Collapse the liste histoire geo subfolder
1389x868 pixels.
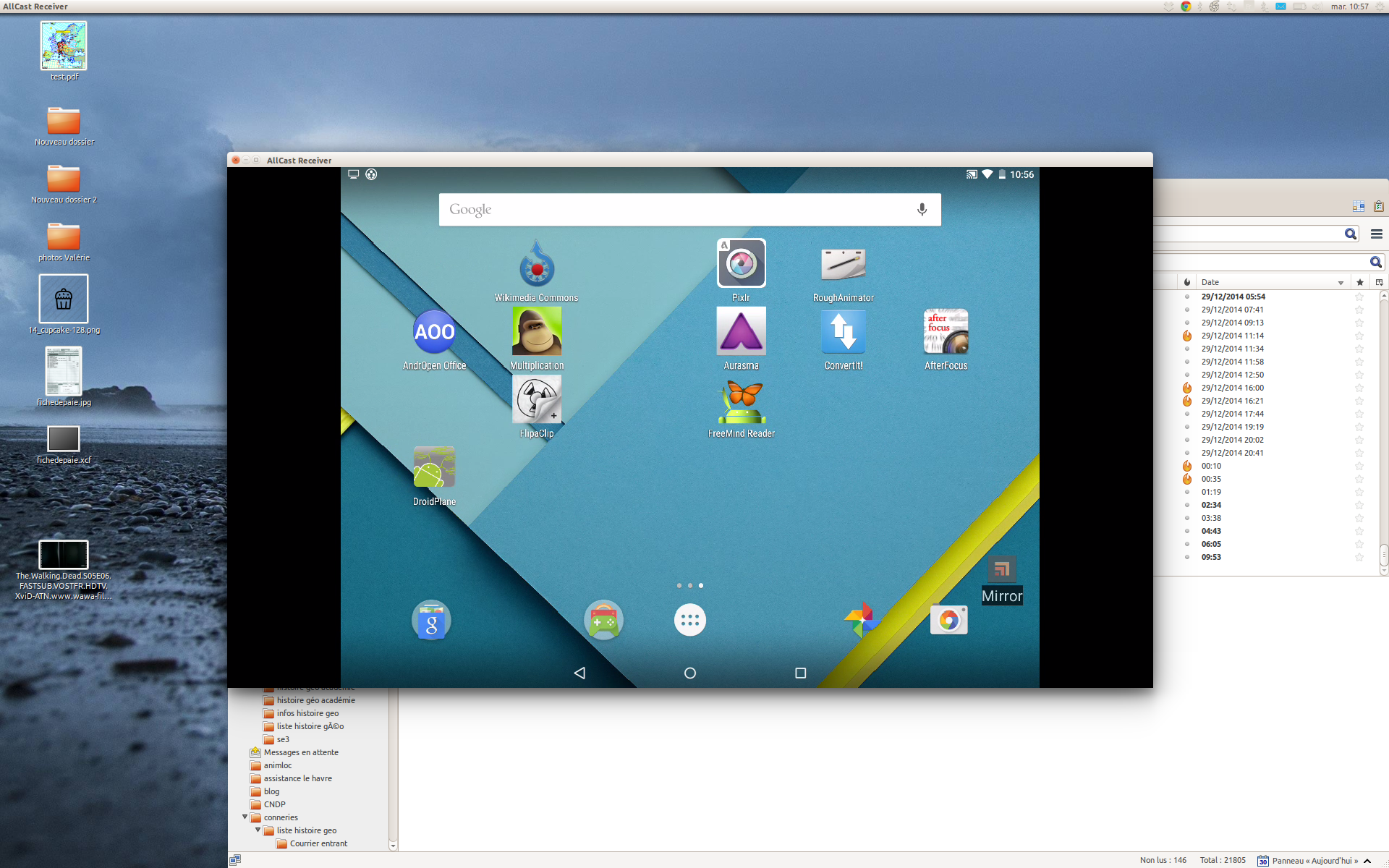258,830
